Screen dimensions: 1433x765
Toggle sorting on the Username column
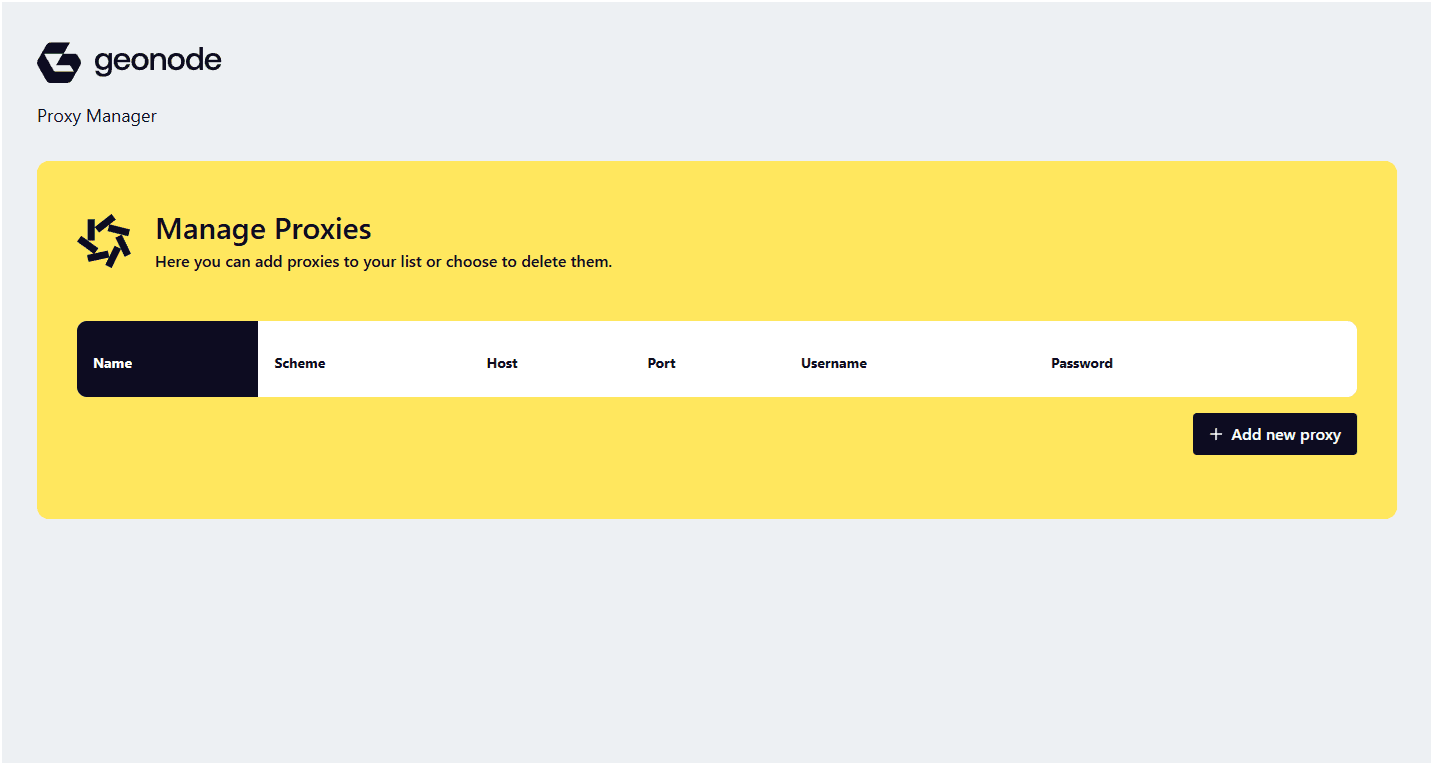click(x=834, y=363)
